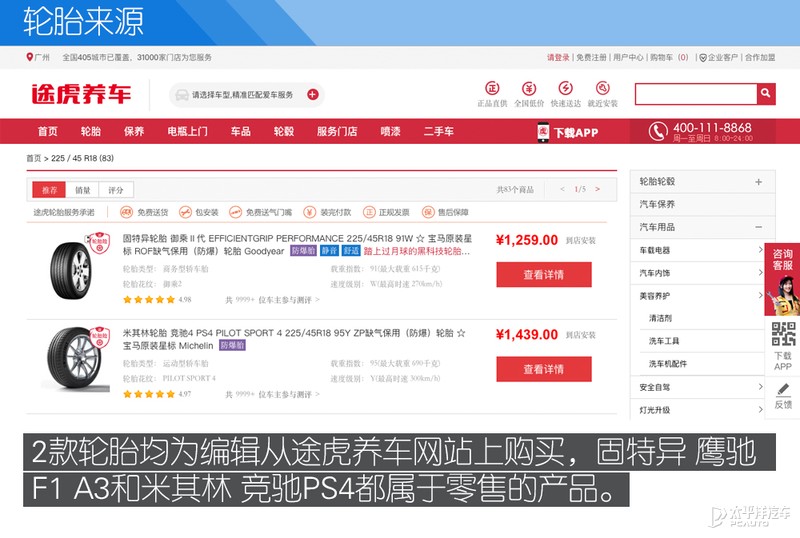Go to next page arrow in pagination
This screenshot has height=538, width=800.
pyautogui.click(x=597, y=189)
